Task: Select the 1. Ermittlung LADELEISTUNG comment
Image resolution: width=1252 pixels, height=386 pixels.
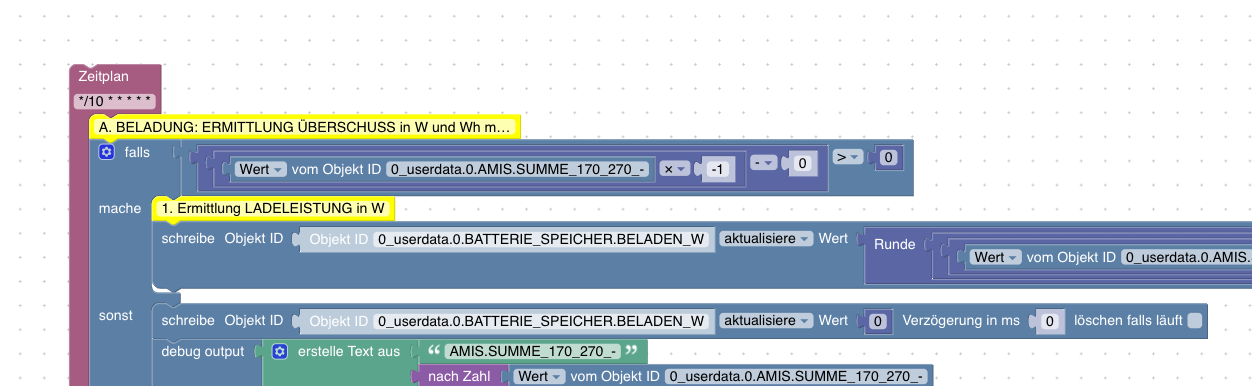Action: pyautogui.click(x=273, y=208)
